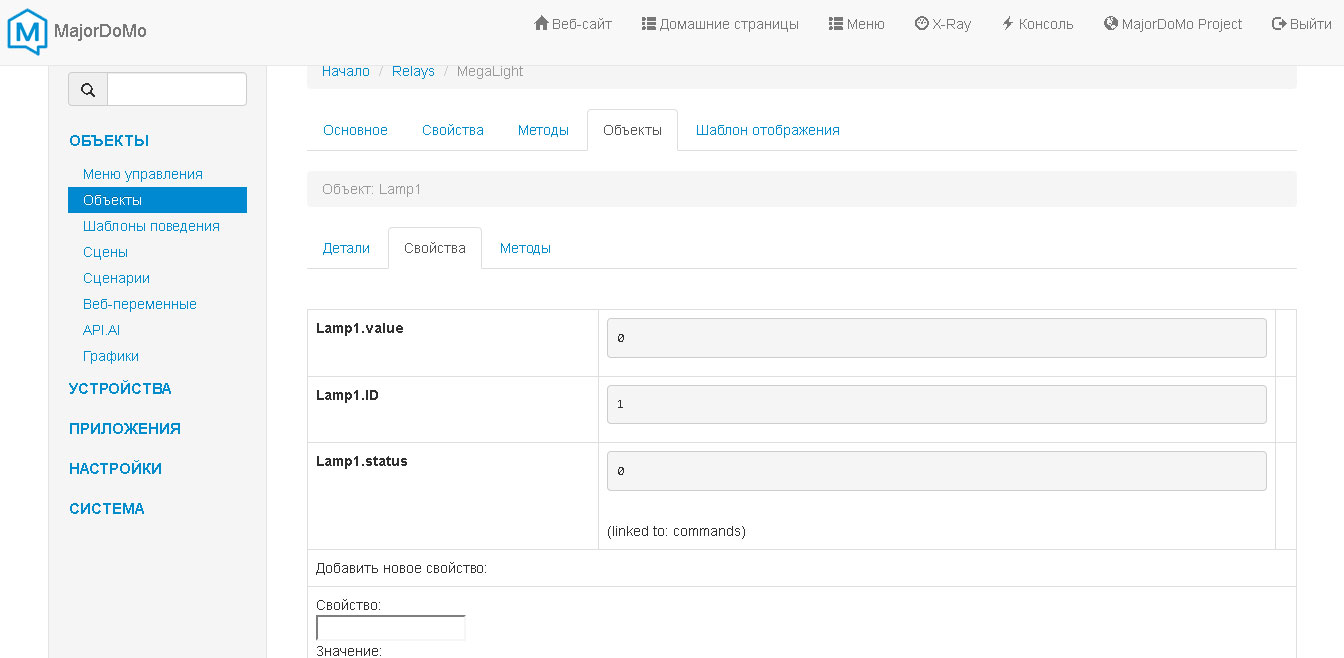Open the Шаблон отображения tab
This screenshot has height=658, width=1344.
coord(767,130)
